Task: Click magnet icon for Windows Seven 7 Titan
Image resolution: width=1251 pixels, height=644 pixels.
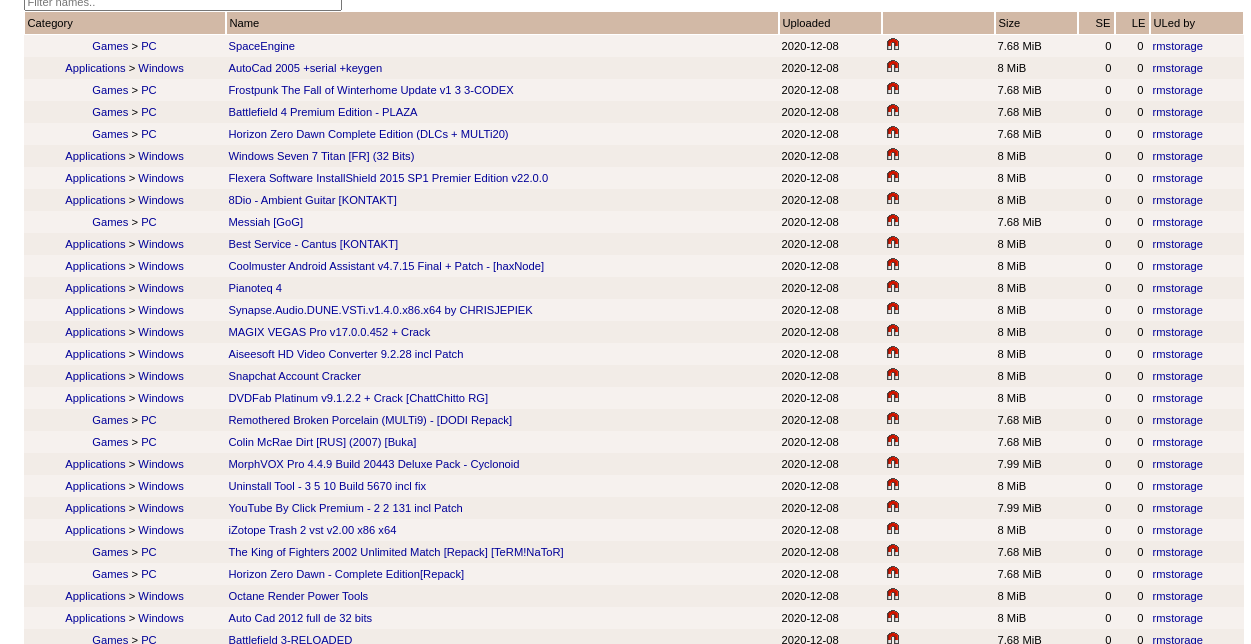Action: pos(893,155)
